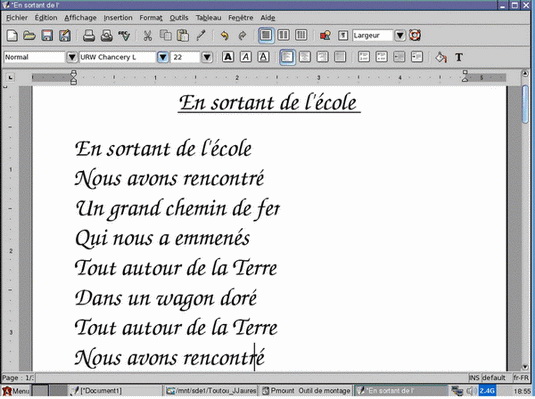The height and width of the screenshot is (399, 535).
Task: Print the document with the printer icon
Action: pos(89,35)
